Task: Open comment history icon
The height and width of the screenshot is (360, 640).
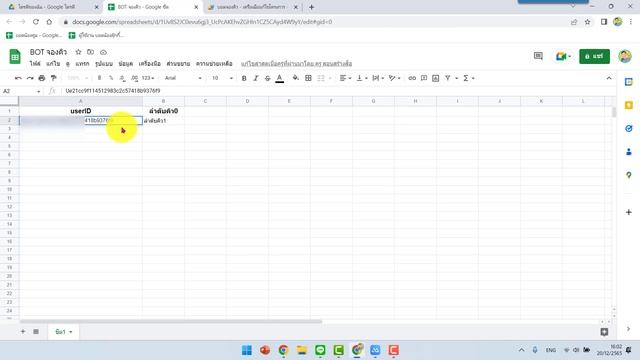Action: [x=538, y=56]
